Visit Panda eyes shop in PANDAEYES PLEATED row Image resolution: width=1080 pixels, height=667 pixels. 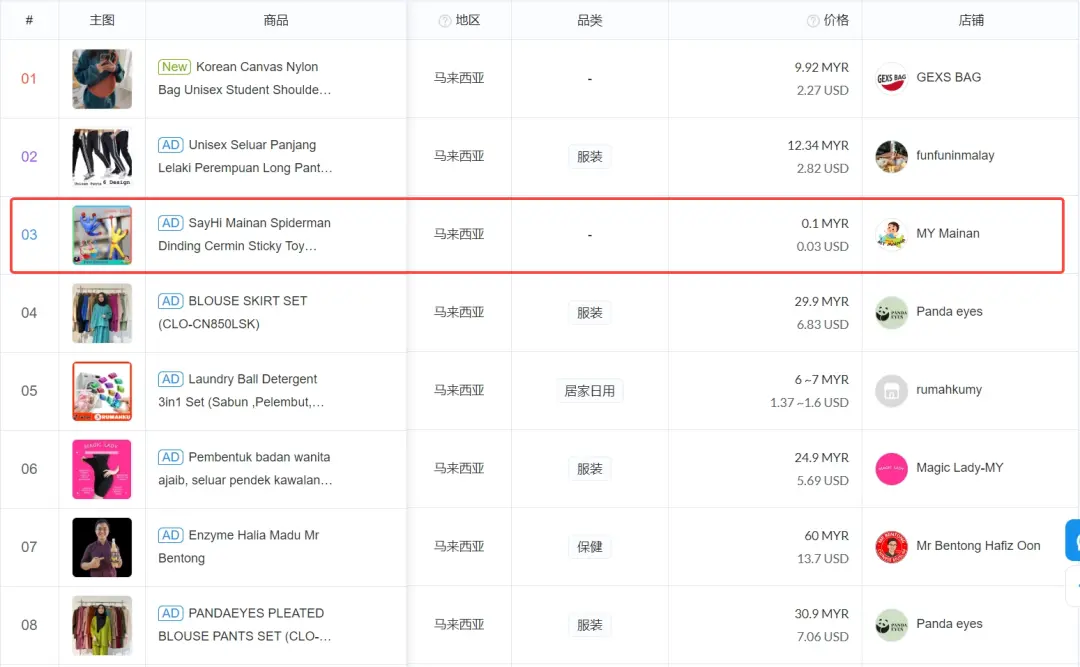[x=949, y=624]
